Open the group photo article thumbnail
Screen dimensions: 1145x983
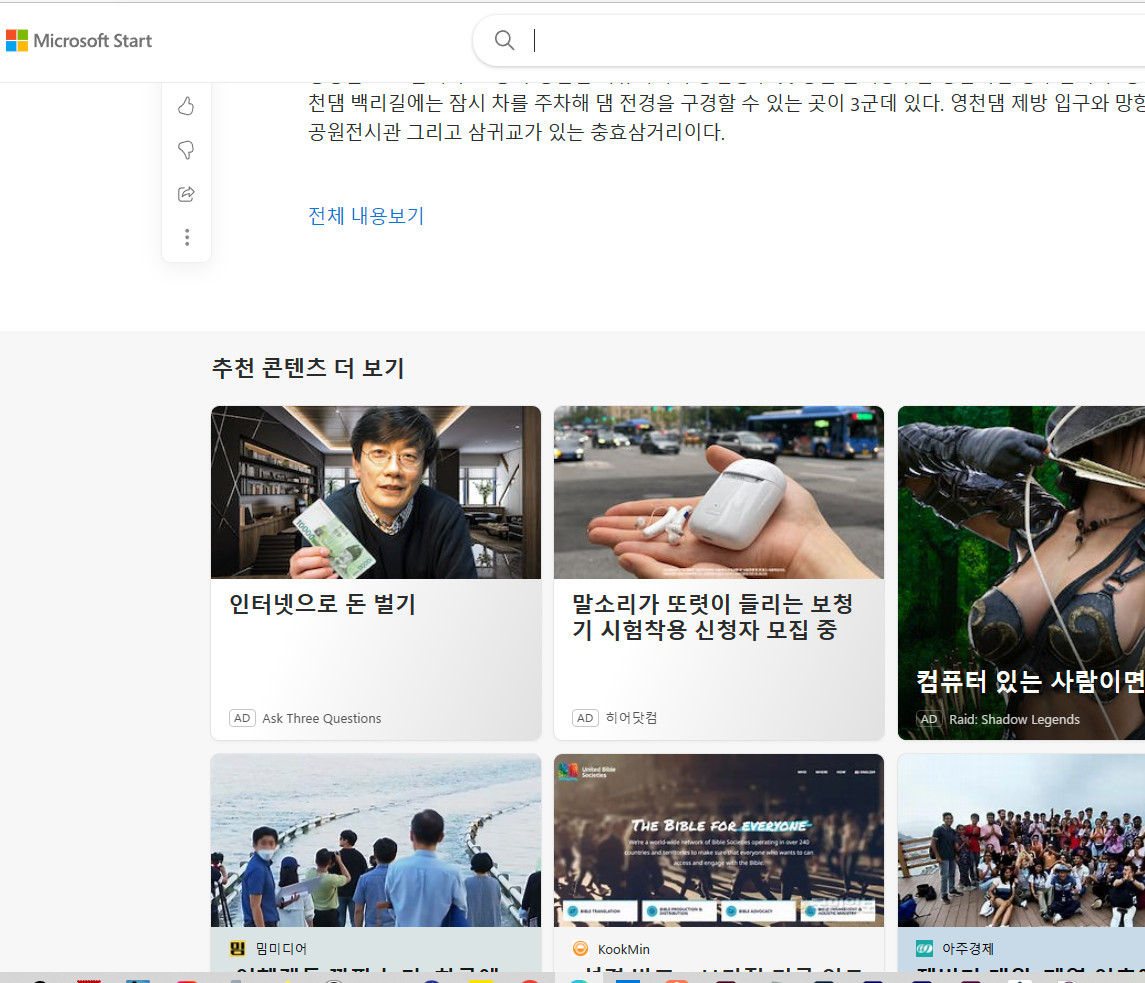pos(1022,841)
